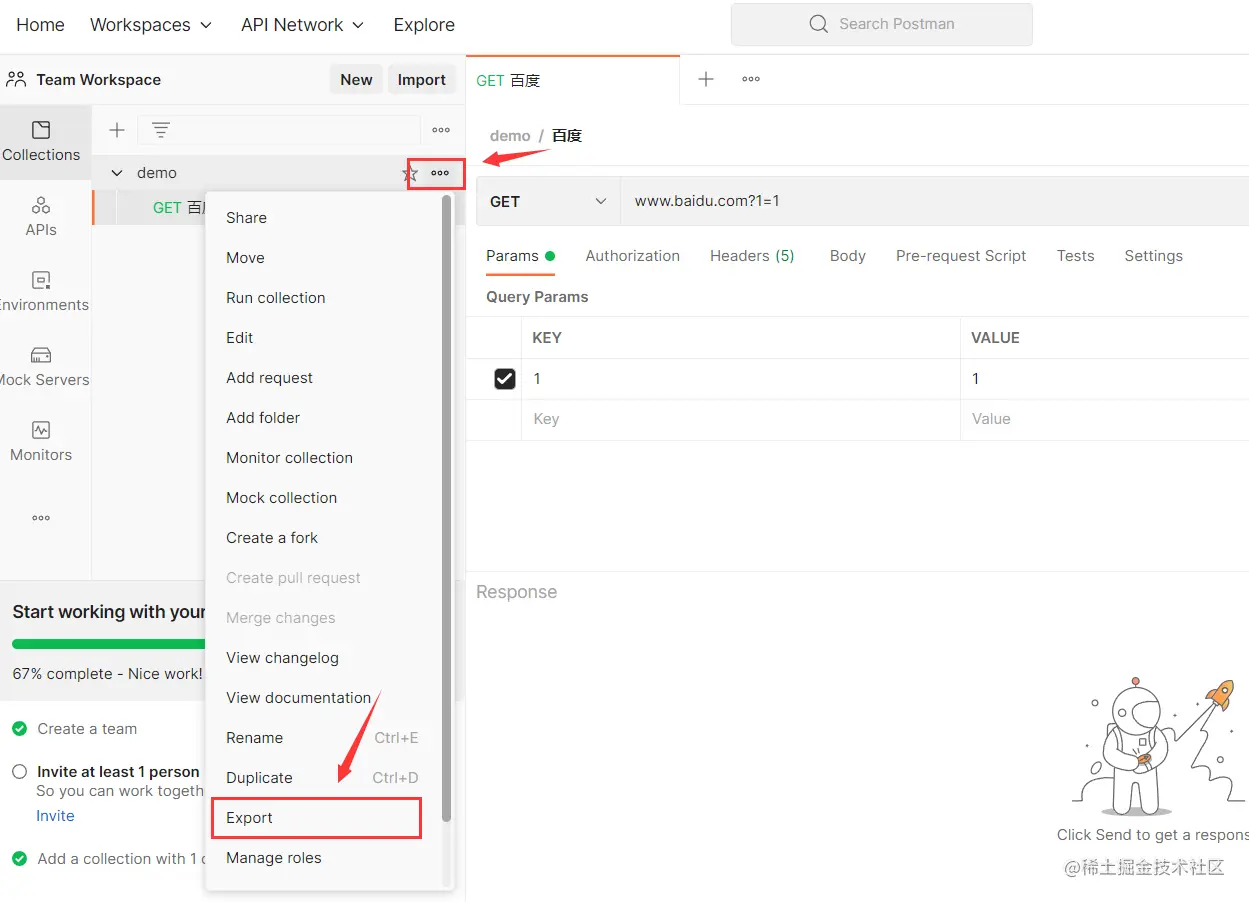1249x902 pixels.
Task: Select the GET 百度 request tab
Action: click(x=572, y=80)
